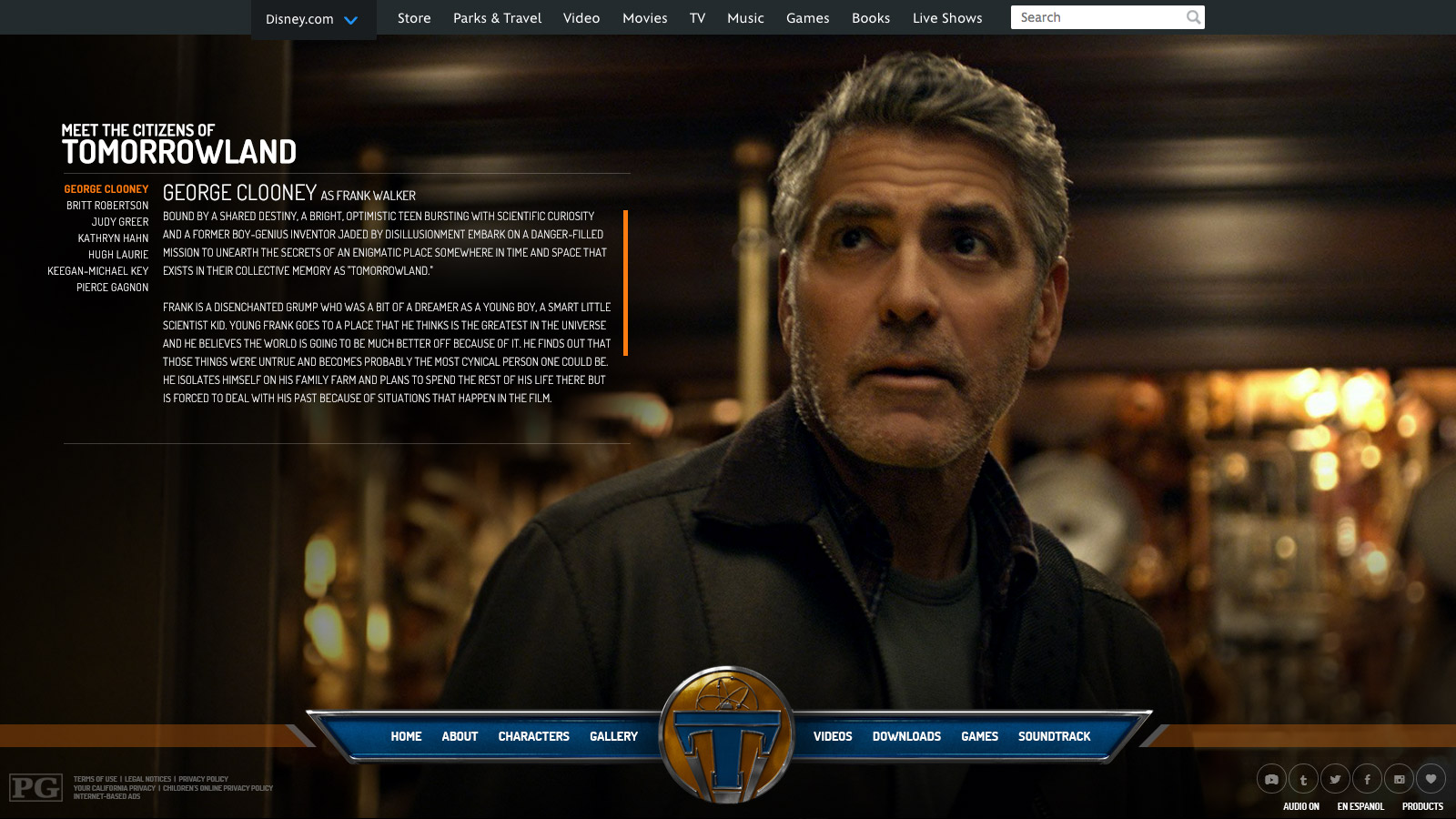View Hugh Laurie's character profile
The height and width of the screenshot is (819, 1456).
tap(118, 255)
